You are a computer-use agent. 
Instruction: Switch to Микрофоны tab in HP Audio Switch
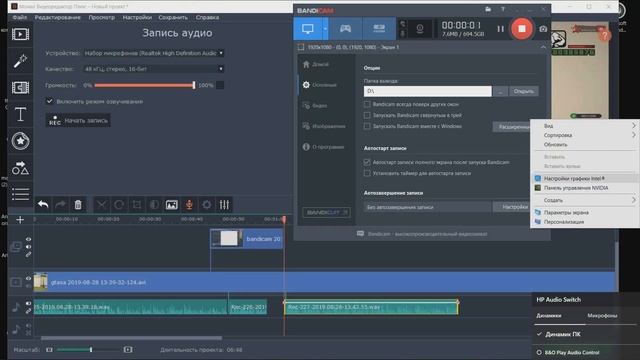pyautogui.click(x=602, y=316)
